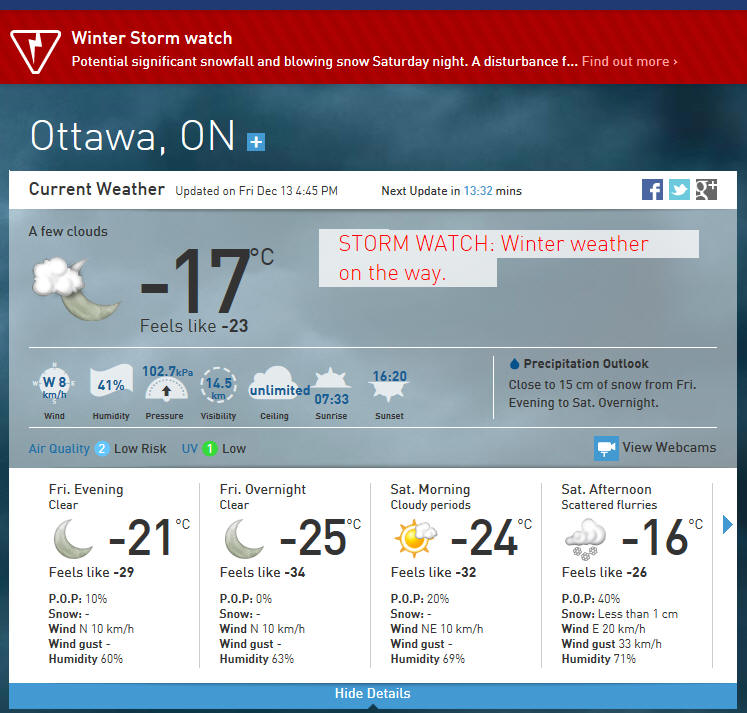747x713 pixels.
Task: Open the Find out more link
Action: [629, 62]
